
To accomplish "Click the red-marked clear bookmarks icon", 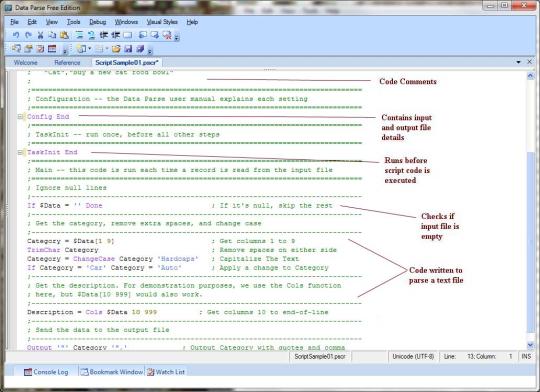I will 167,35.
